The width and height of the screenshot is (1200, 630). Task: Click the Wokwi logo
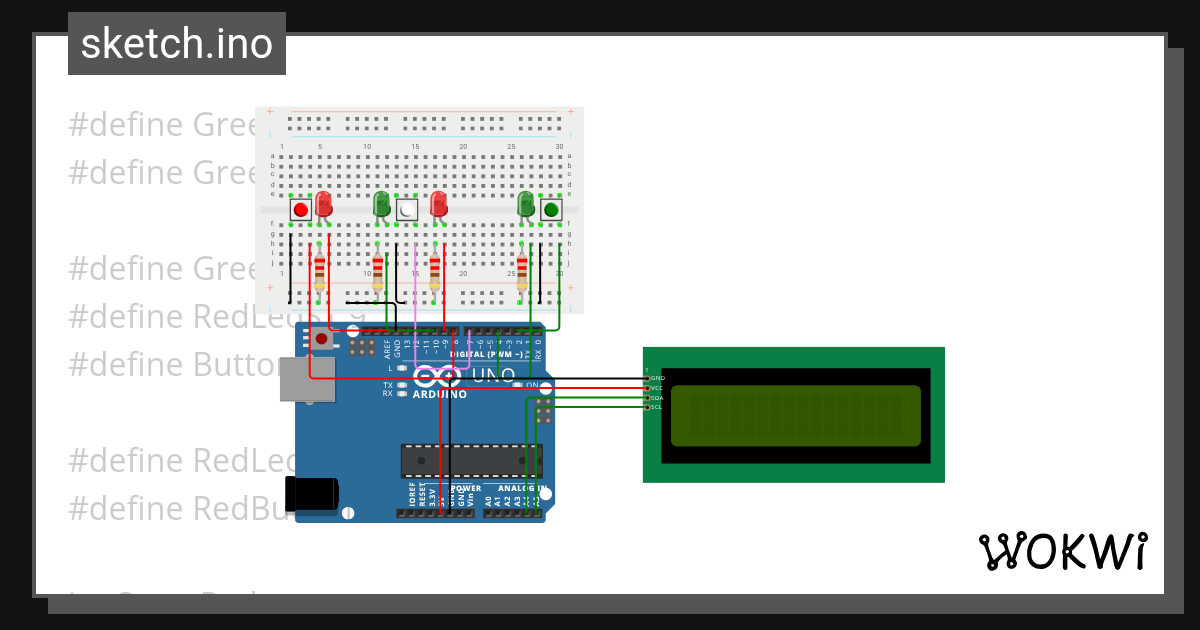click(1063, 551)
